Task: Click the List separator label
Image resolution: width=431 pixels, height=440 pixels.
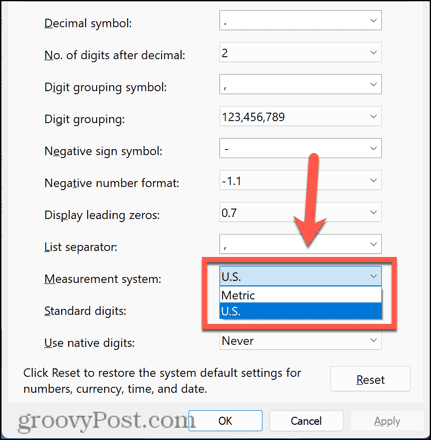Action: click(x=81, y=247)
